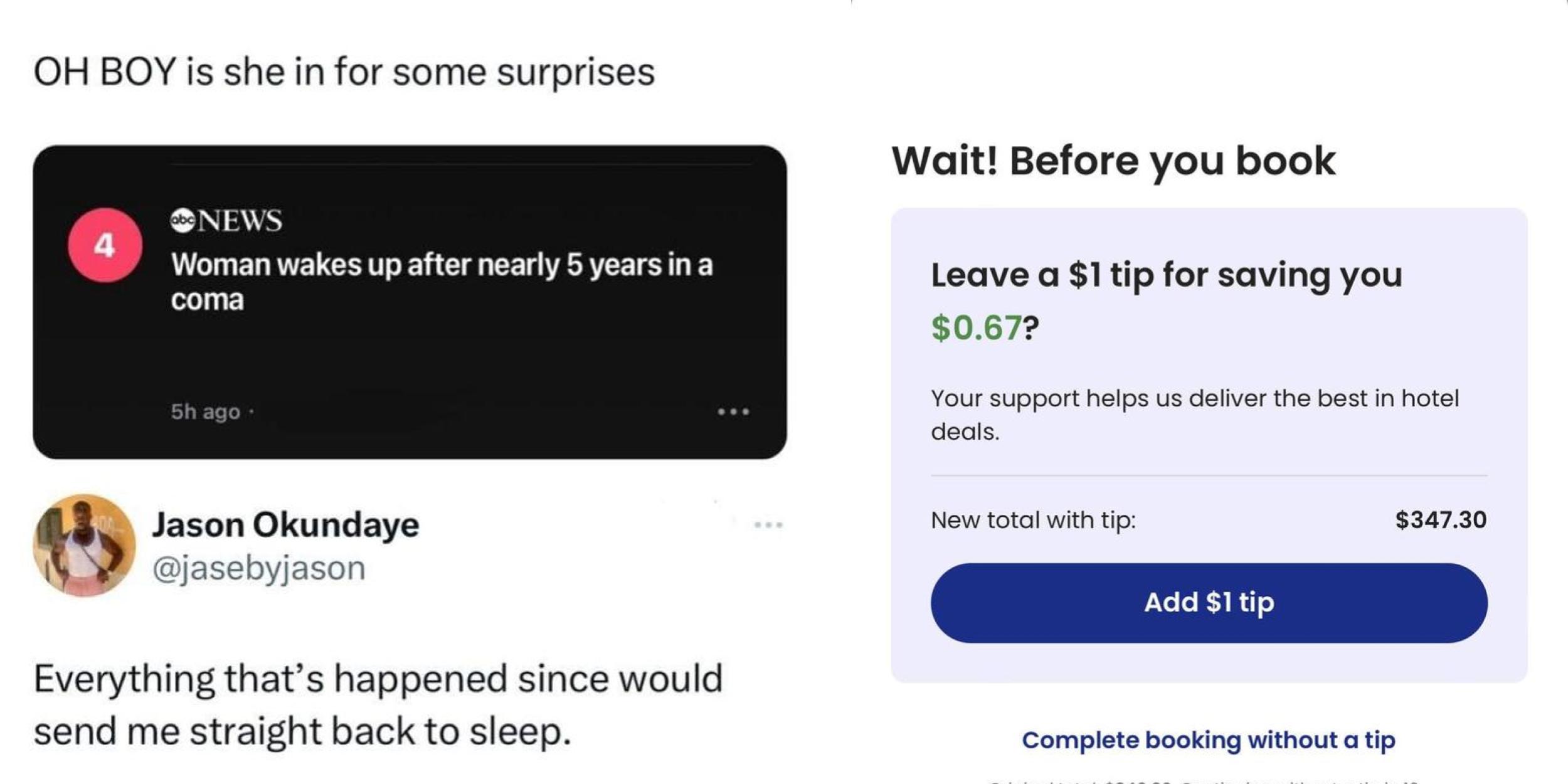Choose Complete booking without a tip

tap(1208, 740)
